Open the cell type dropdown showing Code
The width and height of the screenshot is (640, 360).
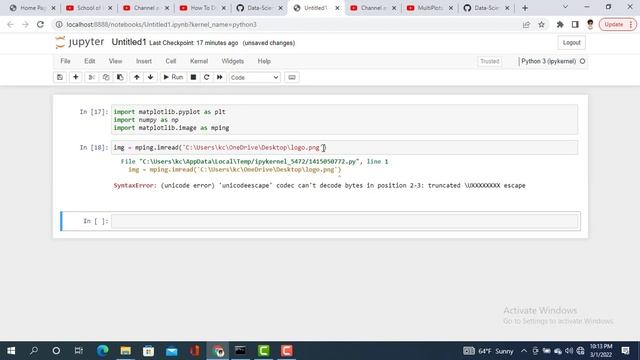pos(255,77)
